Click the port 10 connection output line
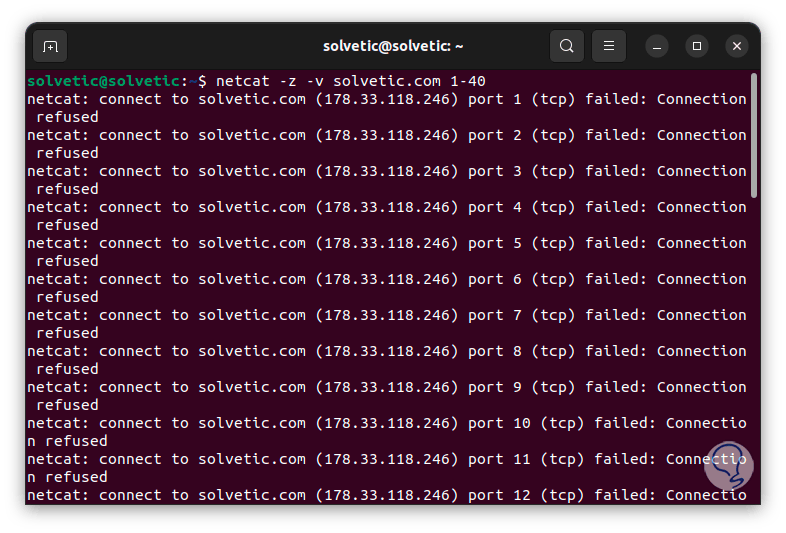The width and height of the screenshot is (786, 533). click(386, 423)
